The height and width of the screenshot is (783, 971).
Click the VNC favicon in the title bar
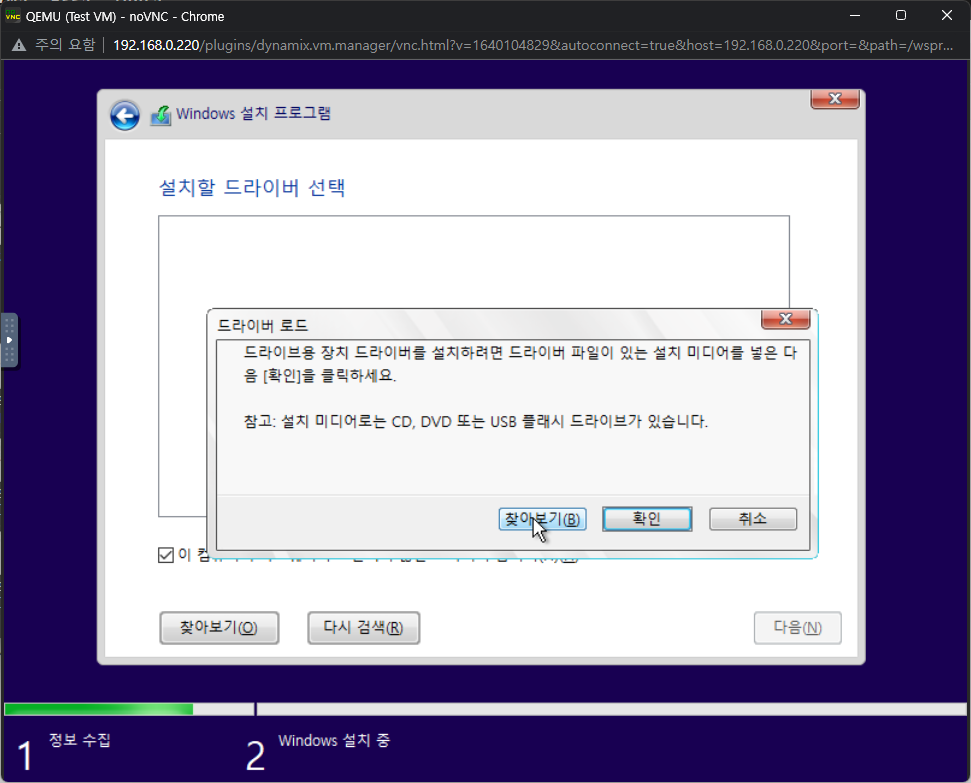[x=13, y=16]
